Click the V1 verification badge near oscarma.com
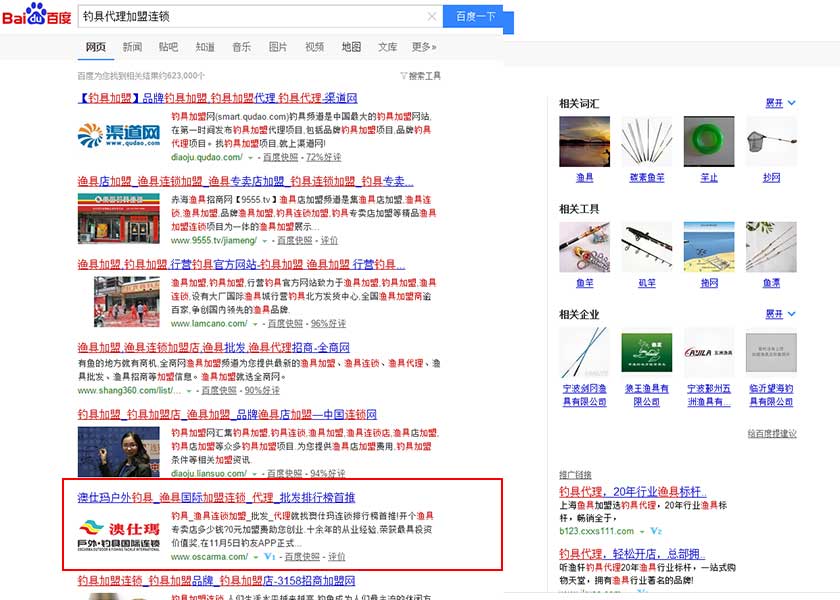840x600 pixels. (269, 557)
